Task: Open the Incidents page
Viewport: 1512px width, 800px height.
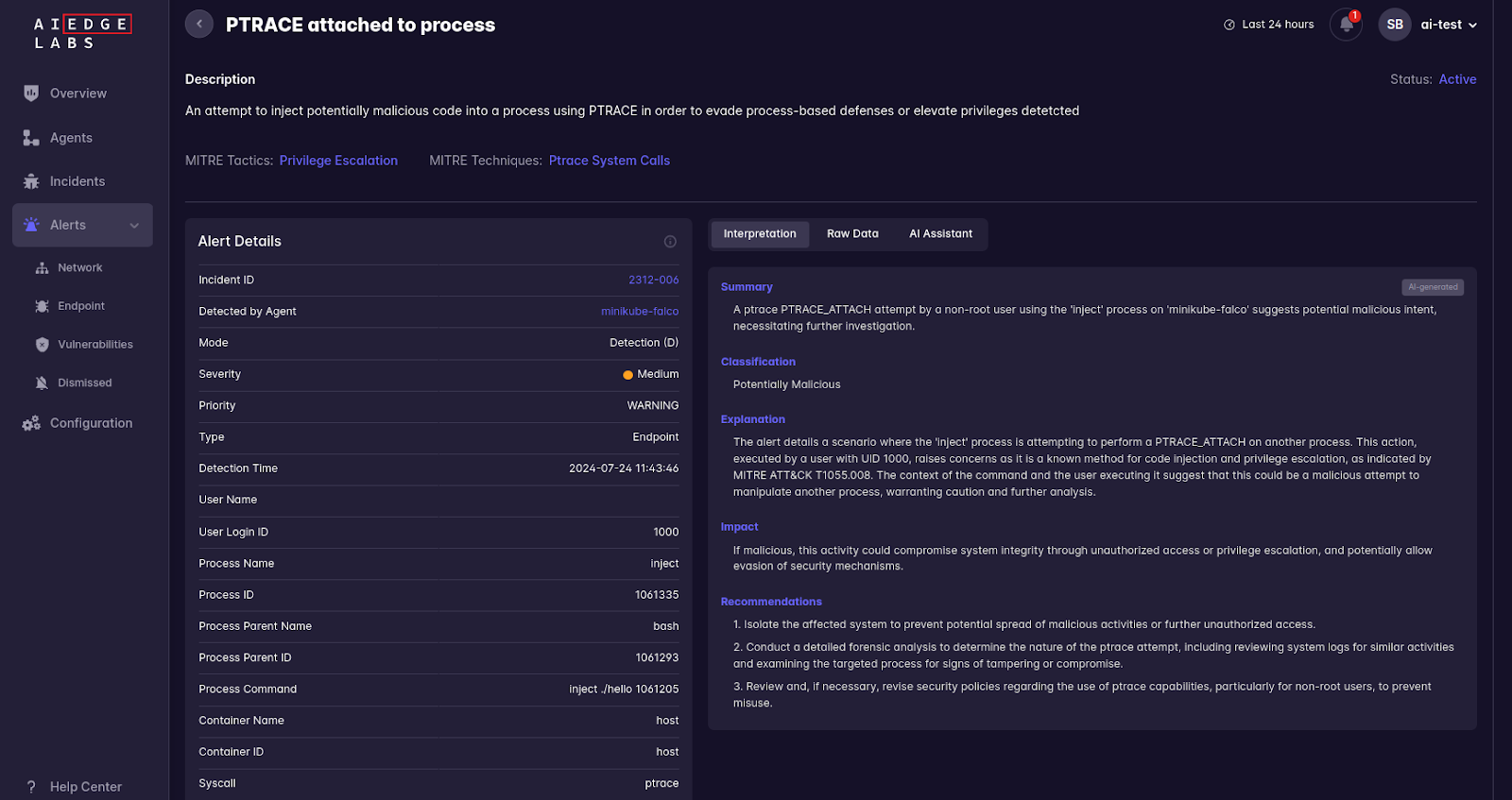Action: pyautogui.click(x=77, y=181)
